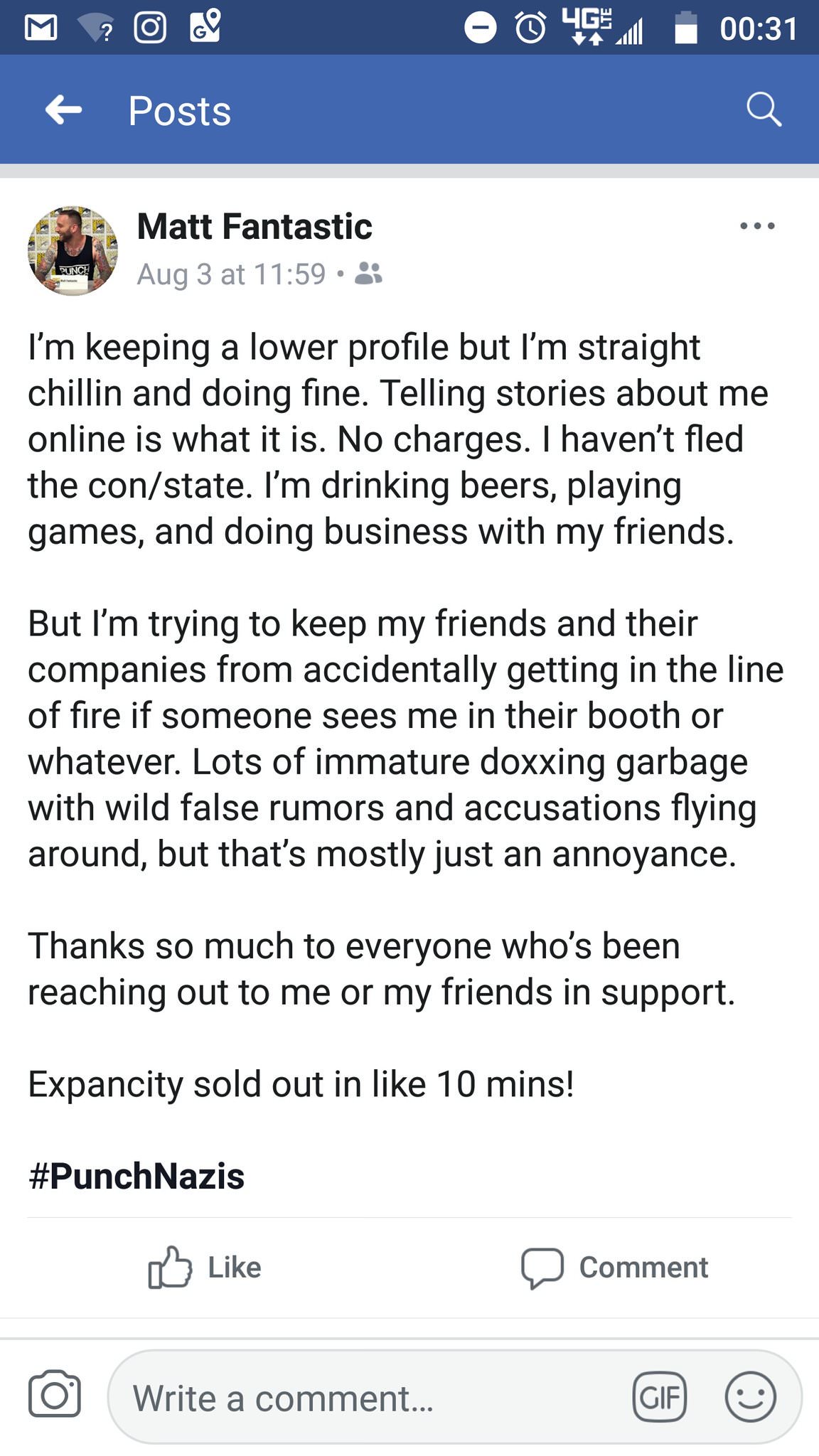Tap the alarm clock status icon
Screen dimensions: 819x1456
(531, 28)
